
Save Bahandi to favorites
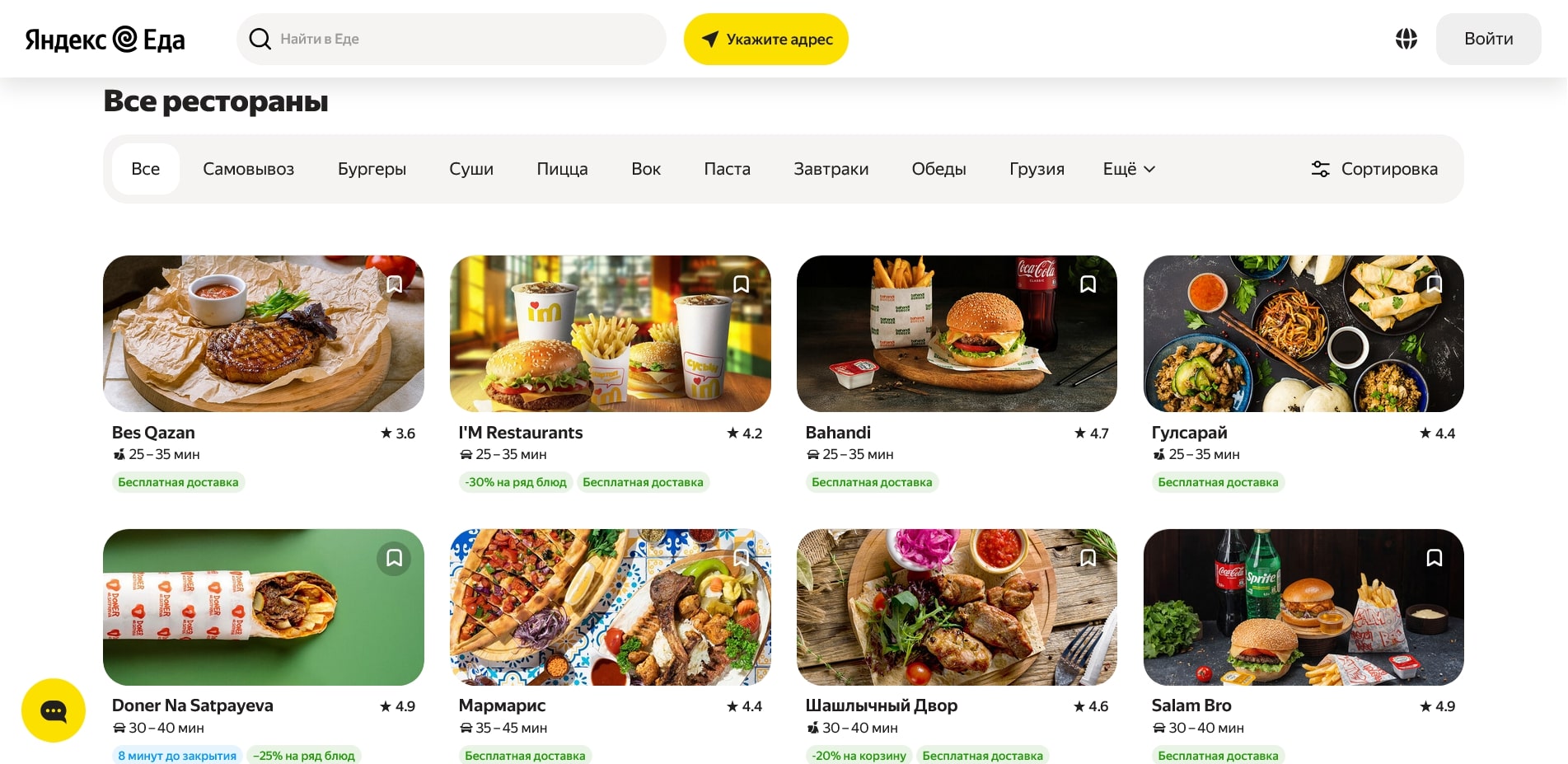(1088, 284)
